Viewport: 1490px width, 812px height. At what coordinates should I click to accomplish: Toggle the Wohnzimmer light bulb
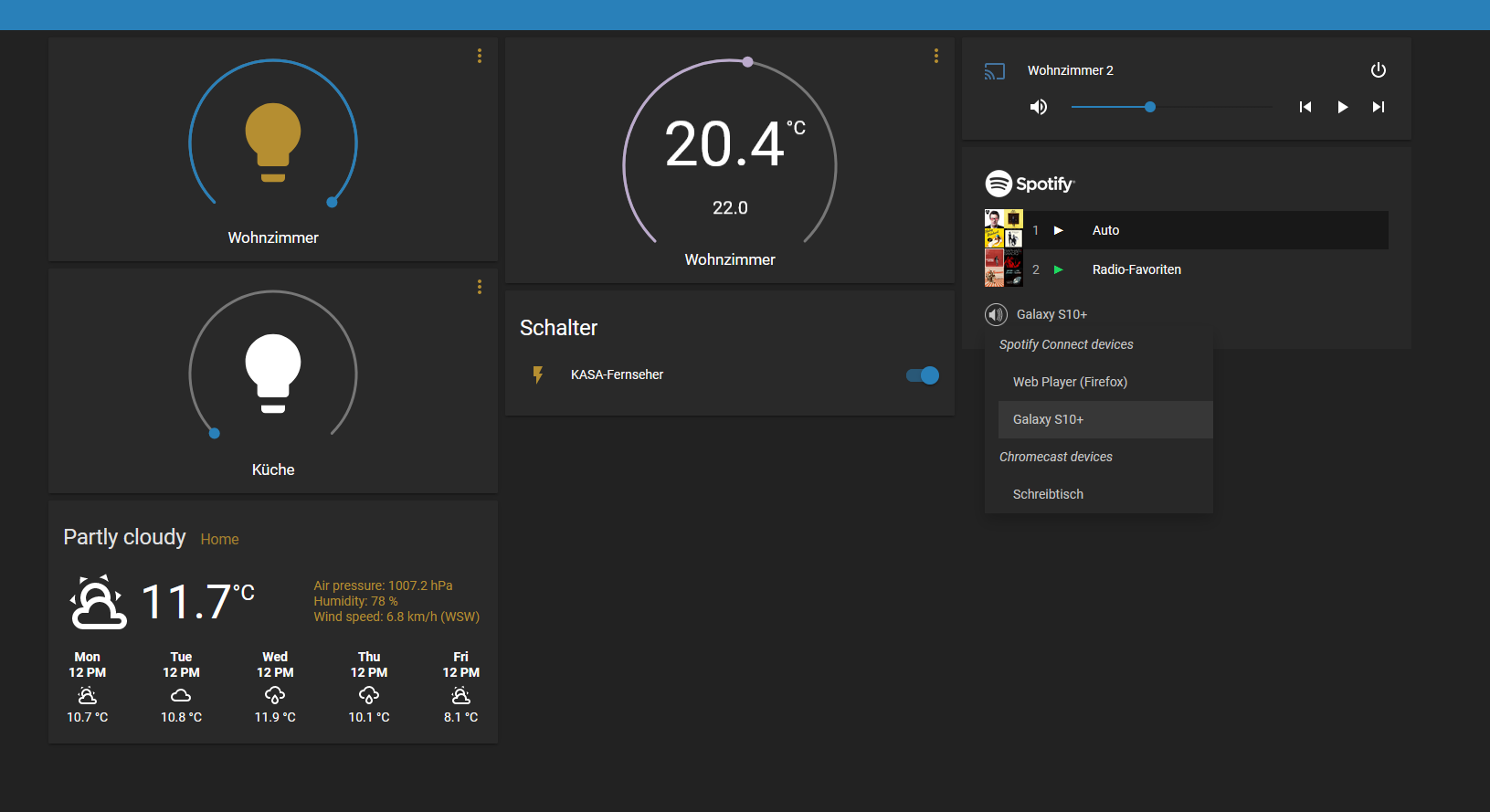(x=272, y=142)
